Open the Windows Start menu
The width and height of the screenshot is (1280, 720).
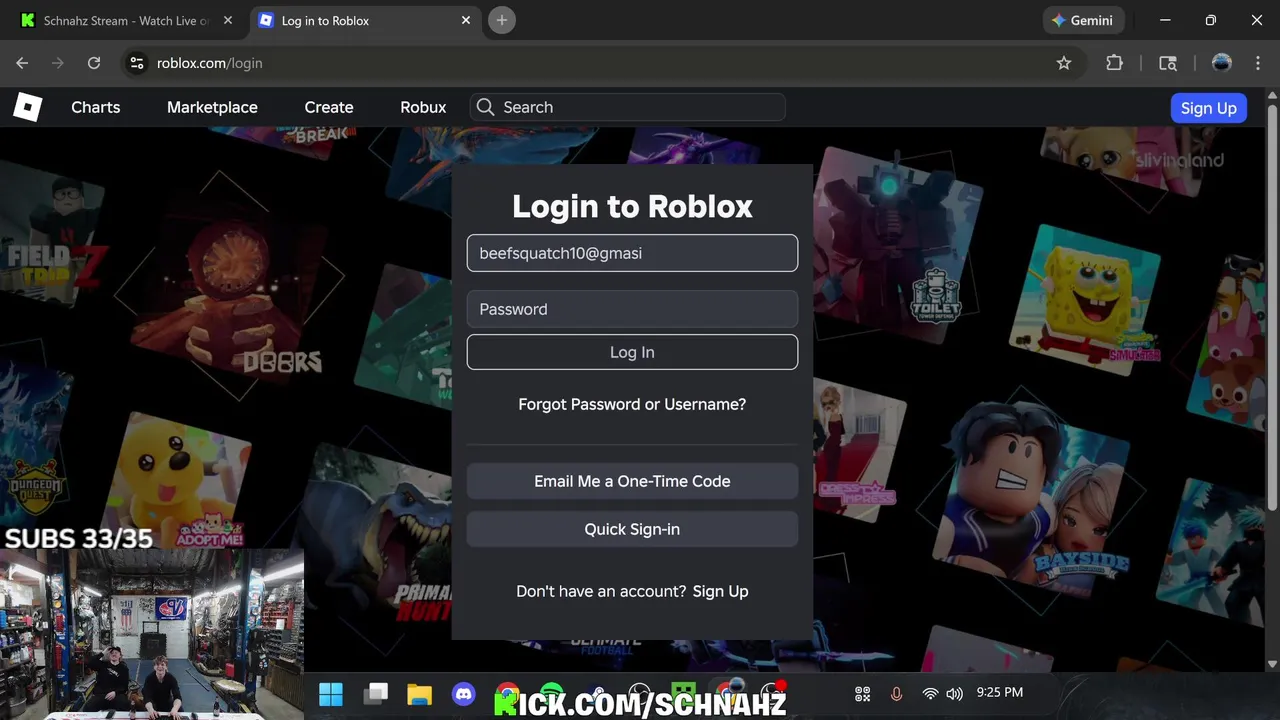330,694
